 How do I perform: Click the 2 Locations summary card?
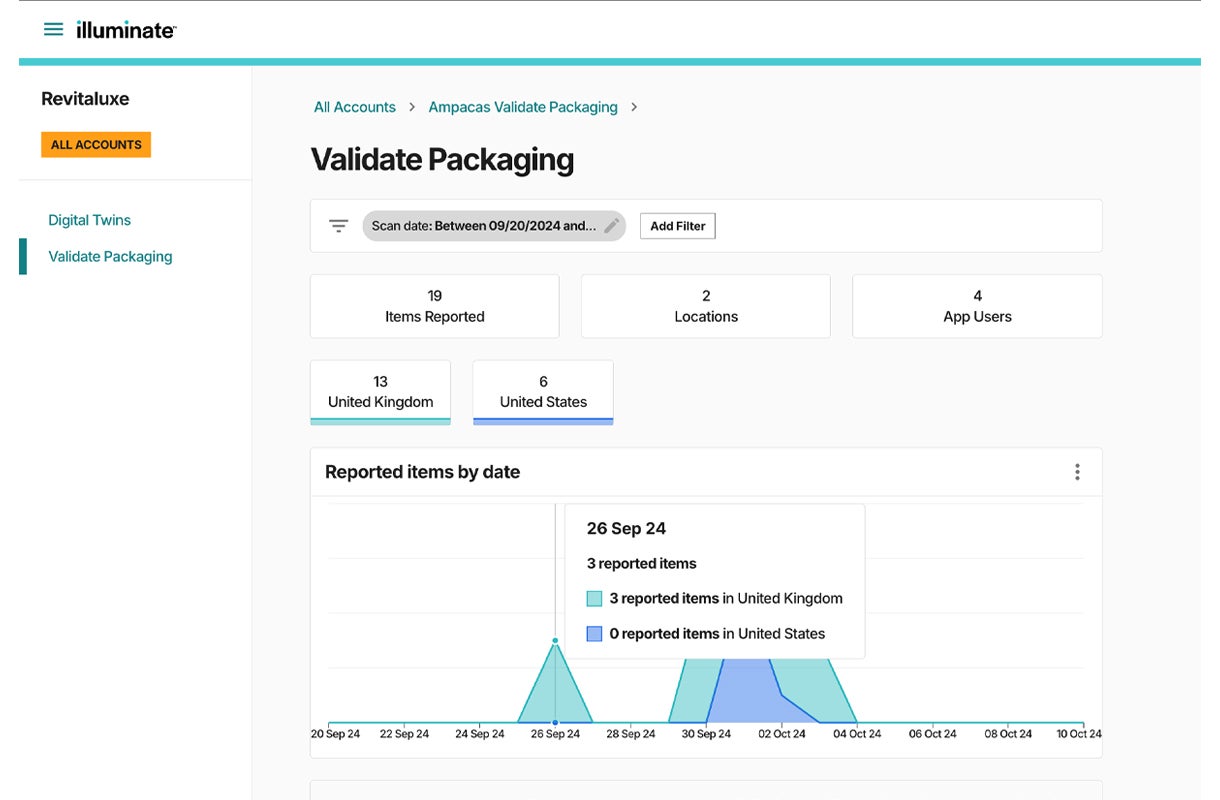tap(705, 306)
